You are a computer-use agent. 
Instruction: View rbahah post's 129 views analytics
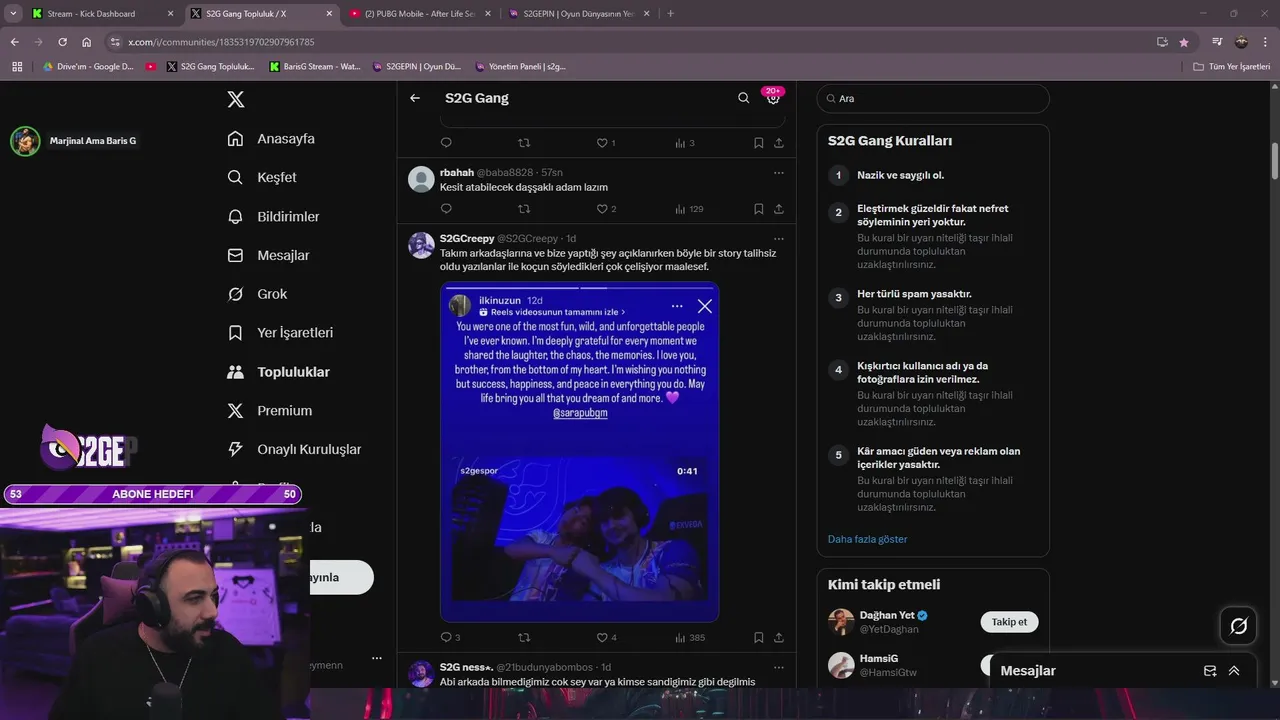coord(689,209)
